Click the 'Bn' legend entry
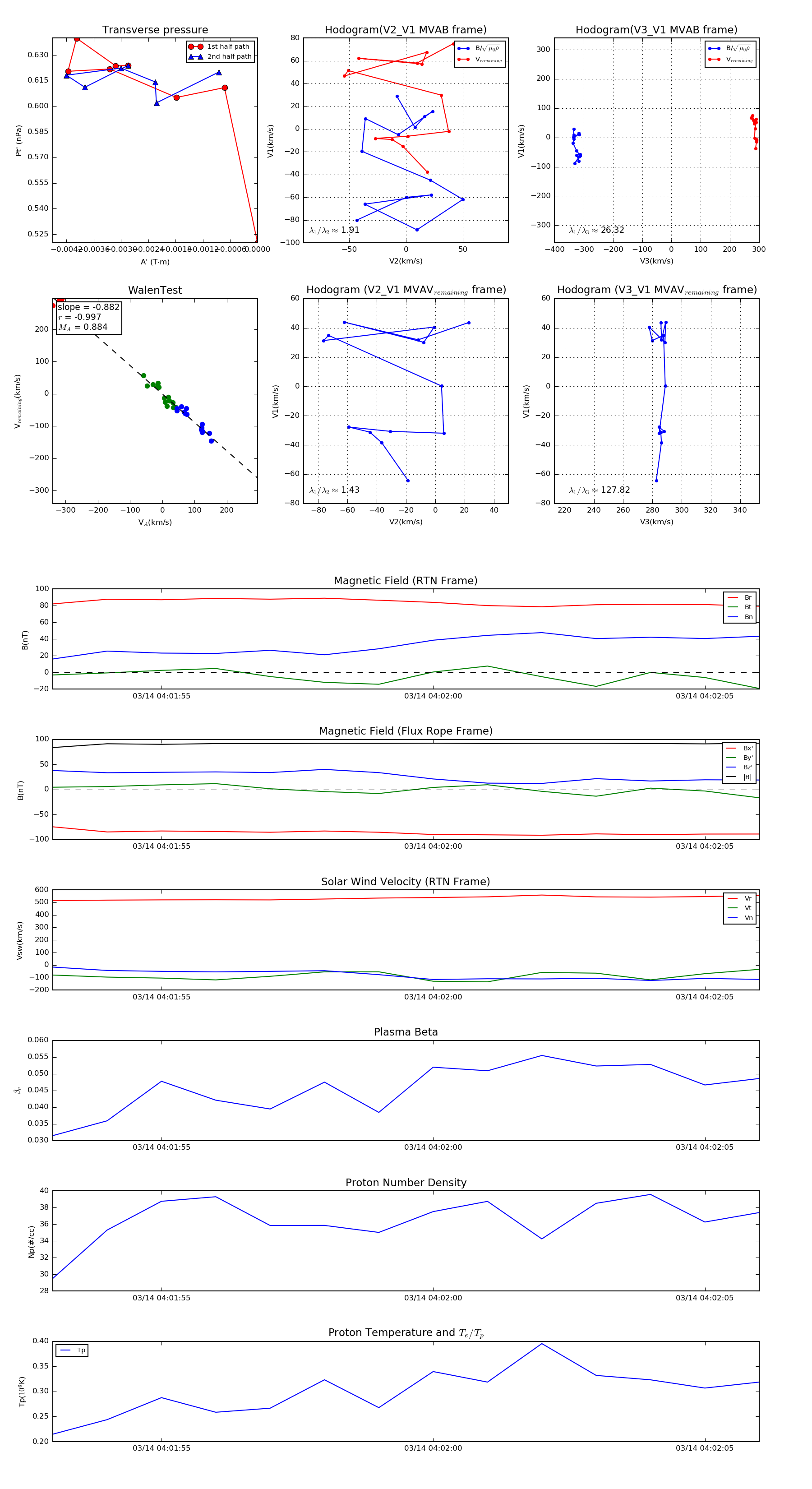Image resolution: width=812 pixels, height=1489 pixels. 740,617
